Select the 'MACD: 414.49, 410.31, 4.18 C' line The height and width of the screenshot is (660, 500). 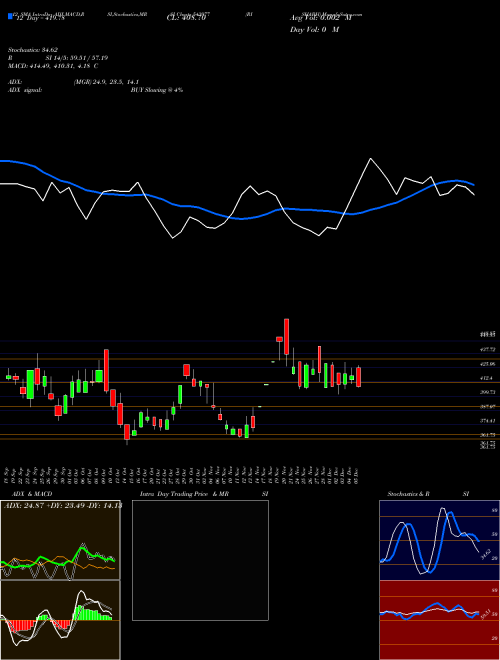[53, 66]
